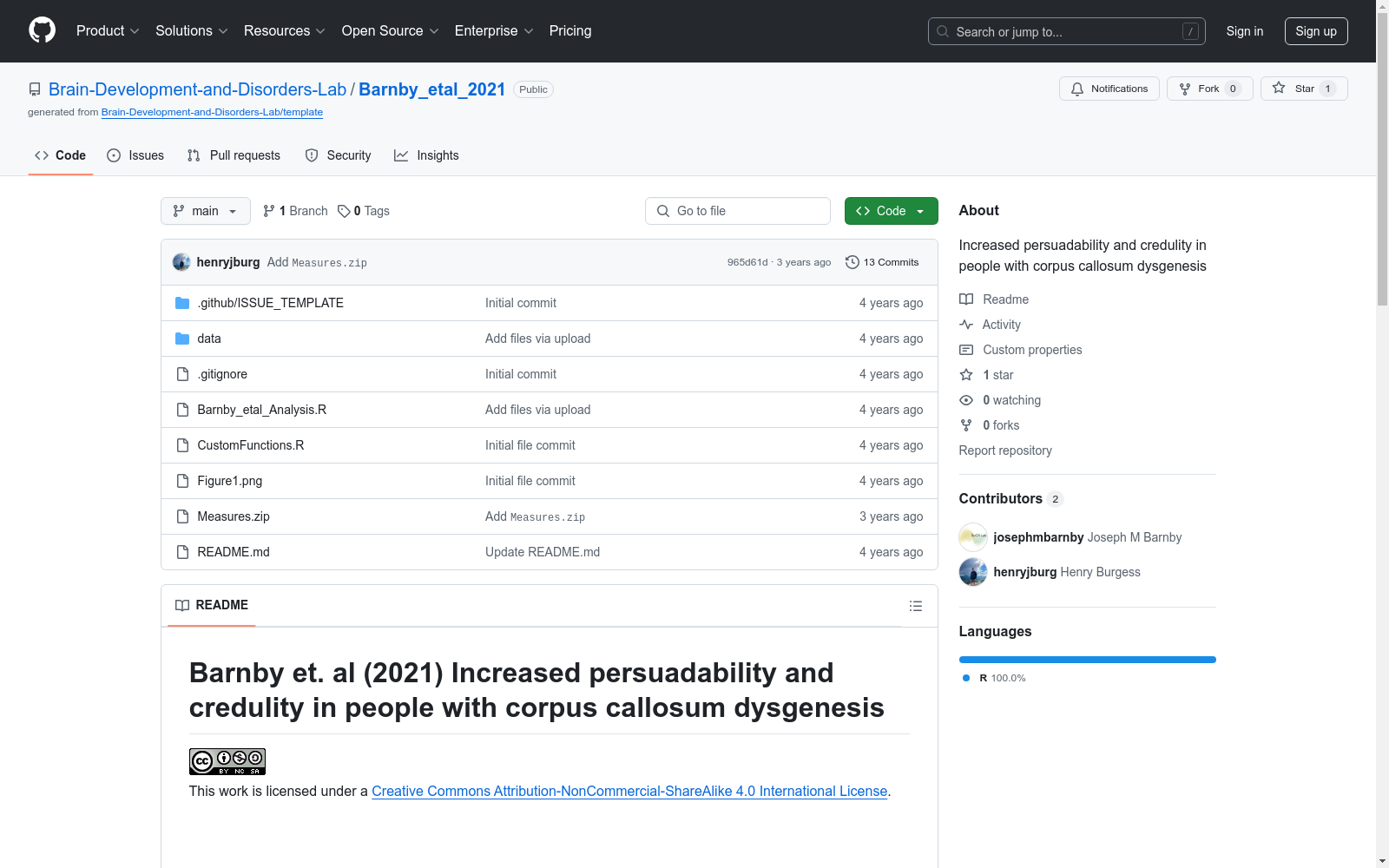Click the Sign in link
The height and width of the screenshot is (868, 1389).
[x=1245, y=31]
